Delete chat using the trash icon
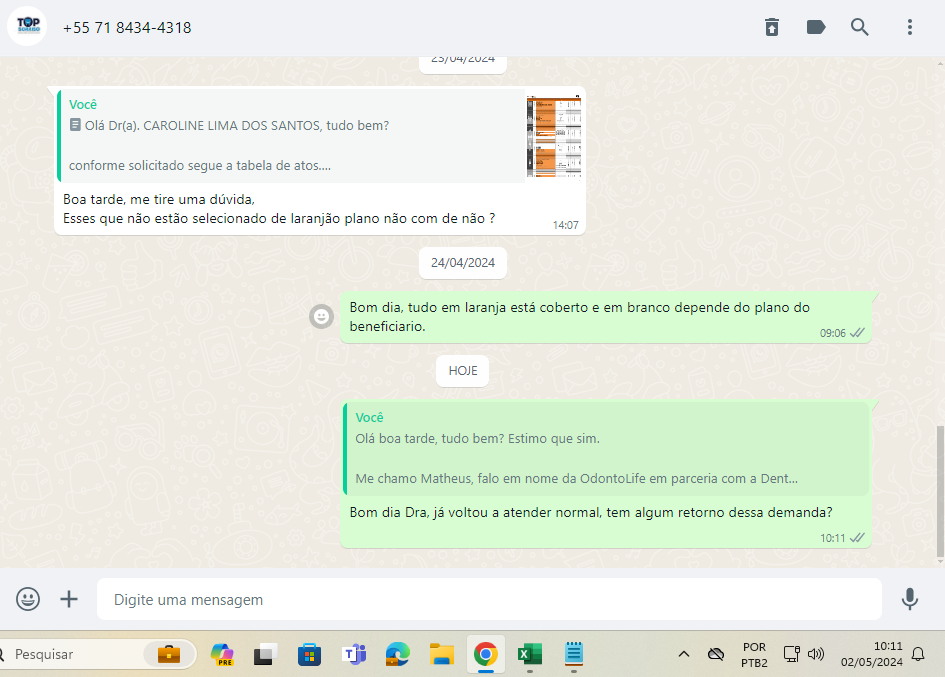Image resolution: width=945 pixels, height=677 pixels. pyautogui.click(x=772, y=27)
